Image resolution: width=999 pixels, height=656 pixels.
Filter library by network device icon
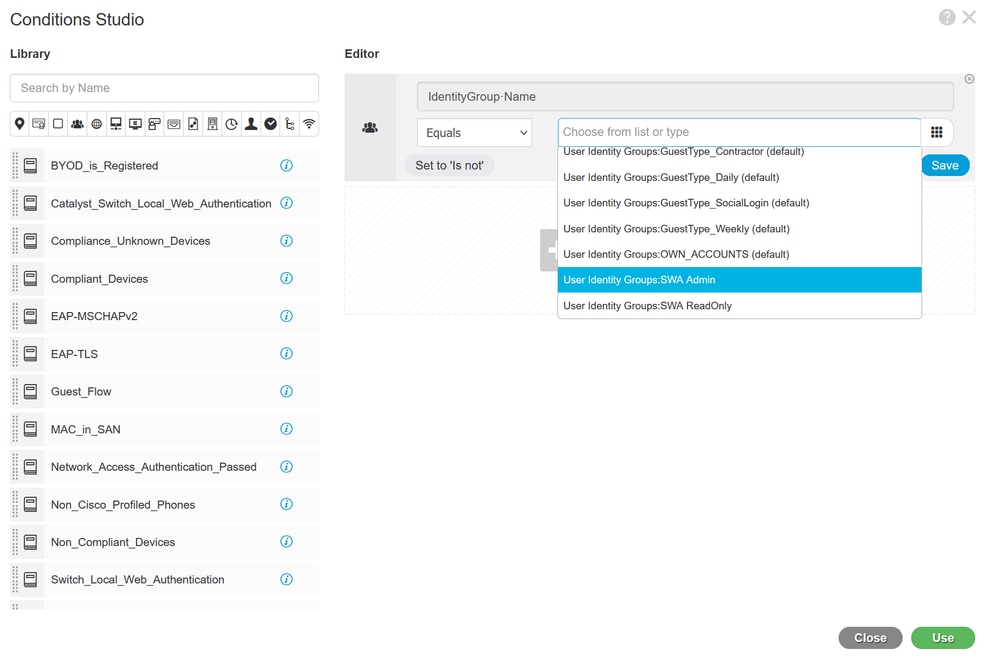[x=116, y=124]
